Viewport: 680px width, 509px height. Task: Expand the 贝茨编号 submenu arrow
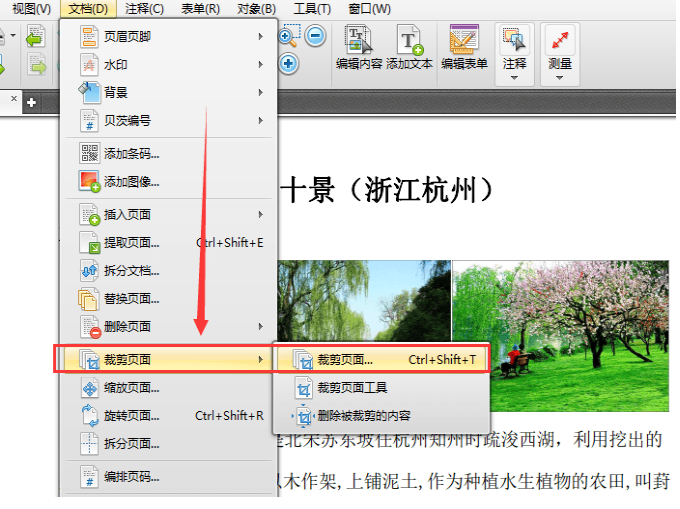pos(261,121)
